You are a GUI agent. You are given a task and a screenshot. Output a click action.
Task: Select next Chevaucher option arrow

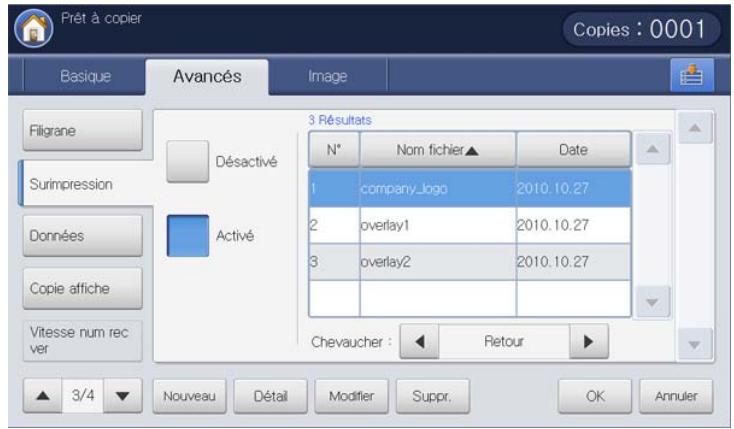click(x=589, y=341)
